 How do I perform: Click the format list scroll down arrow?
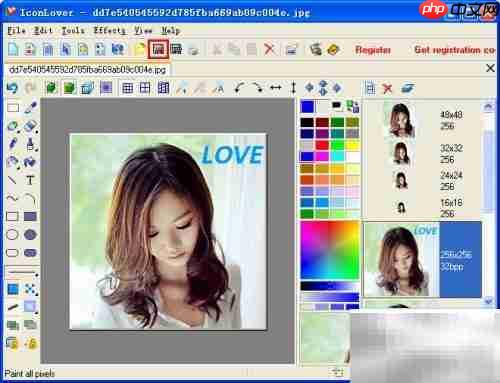488,301
